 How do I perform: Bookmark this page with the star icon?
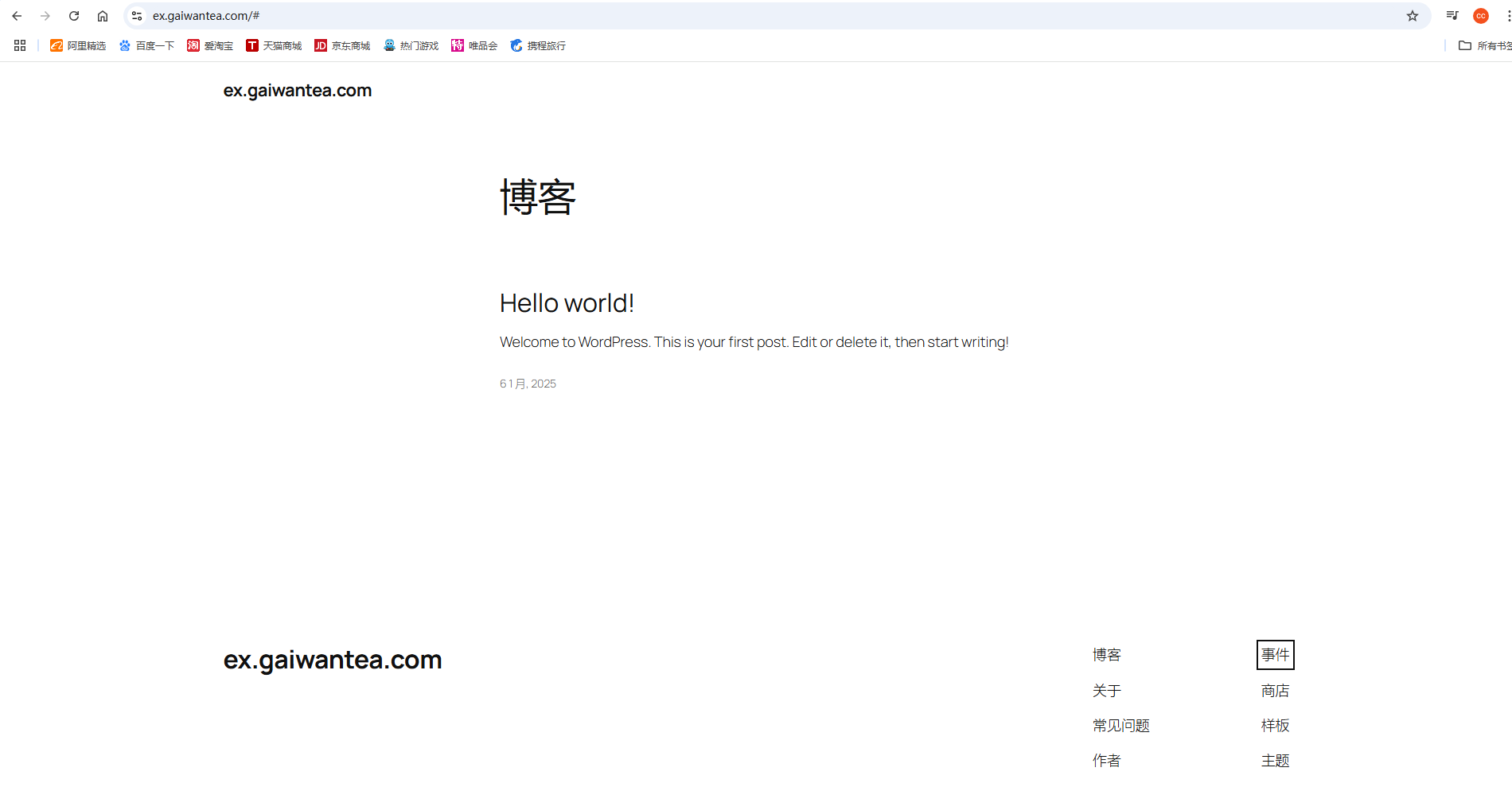coord(1413,16)
